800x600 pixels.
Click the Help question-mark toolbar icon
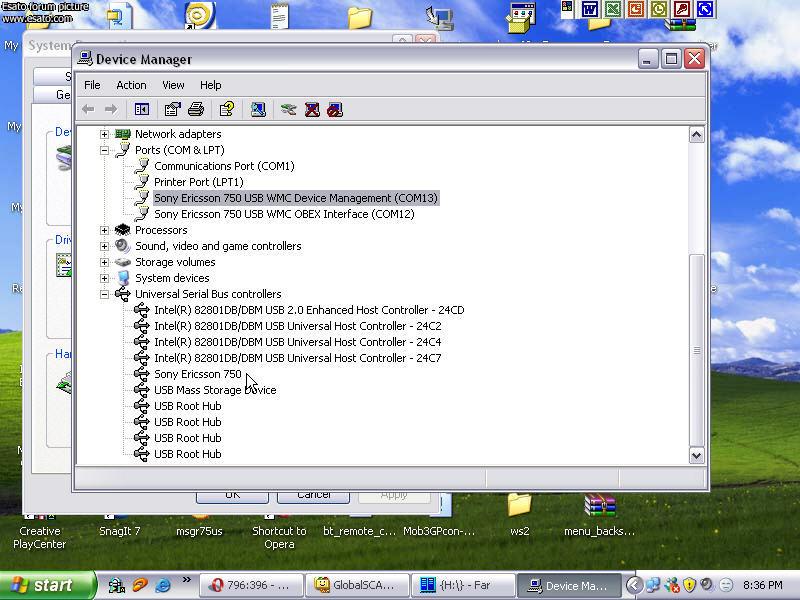click(x=227, y=109)
